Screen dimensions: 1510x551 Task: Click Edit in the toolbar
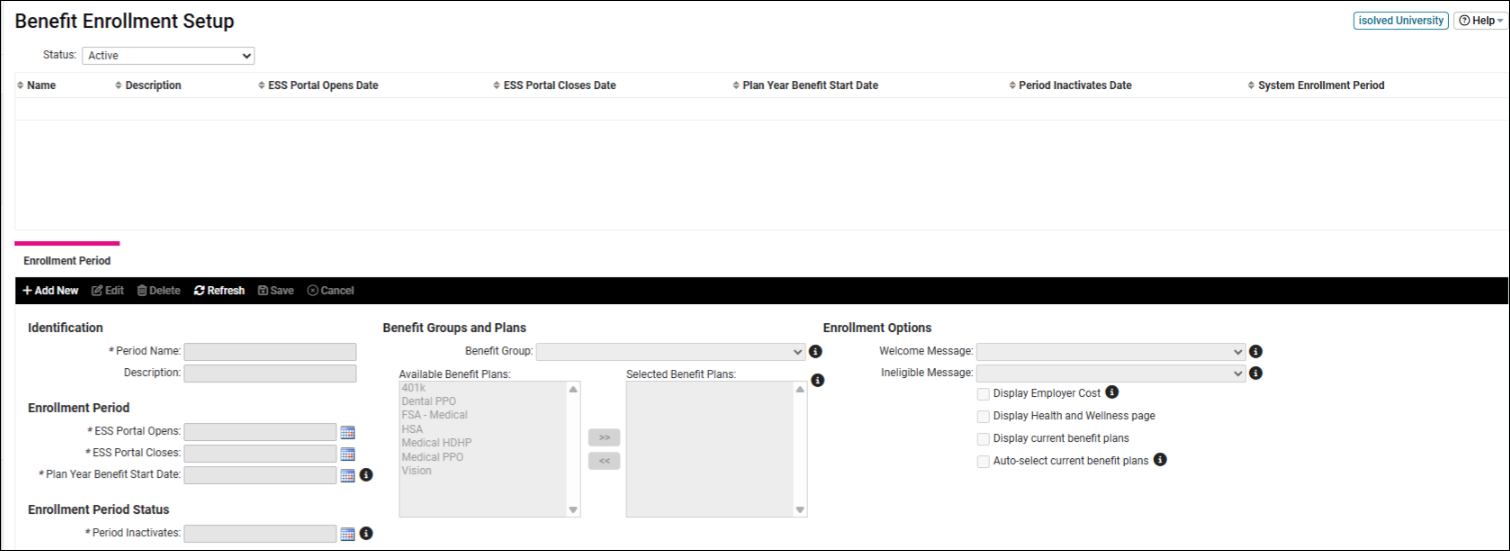point(108,291)
